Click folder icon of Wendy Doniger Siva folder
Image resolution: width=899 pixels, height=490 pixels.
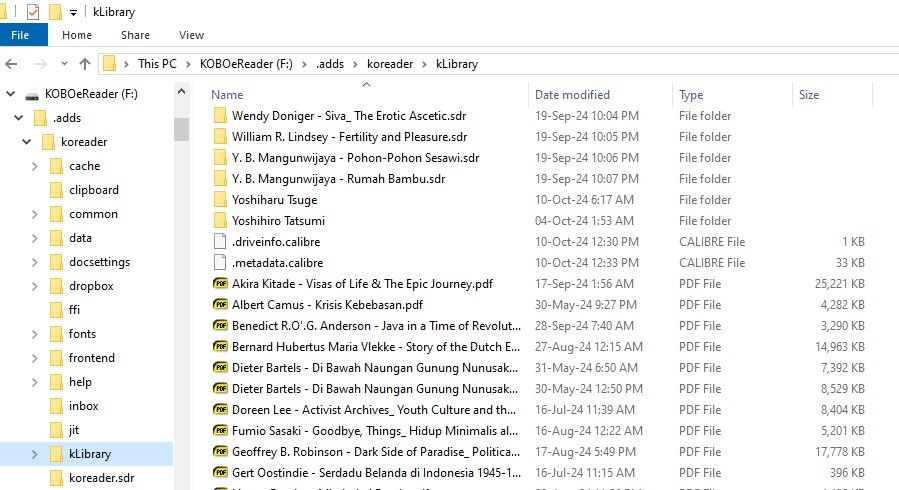coord(220,116)
